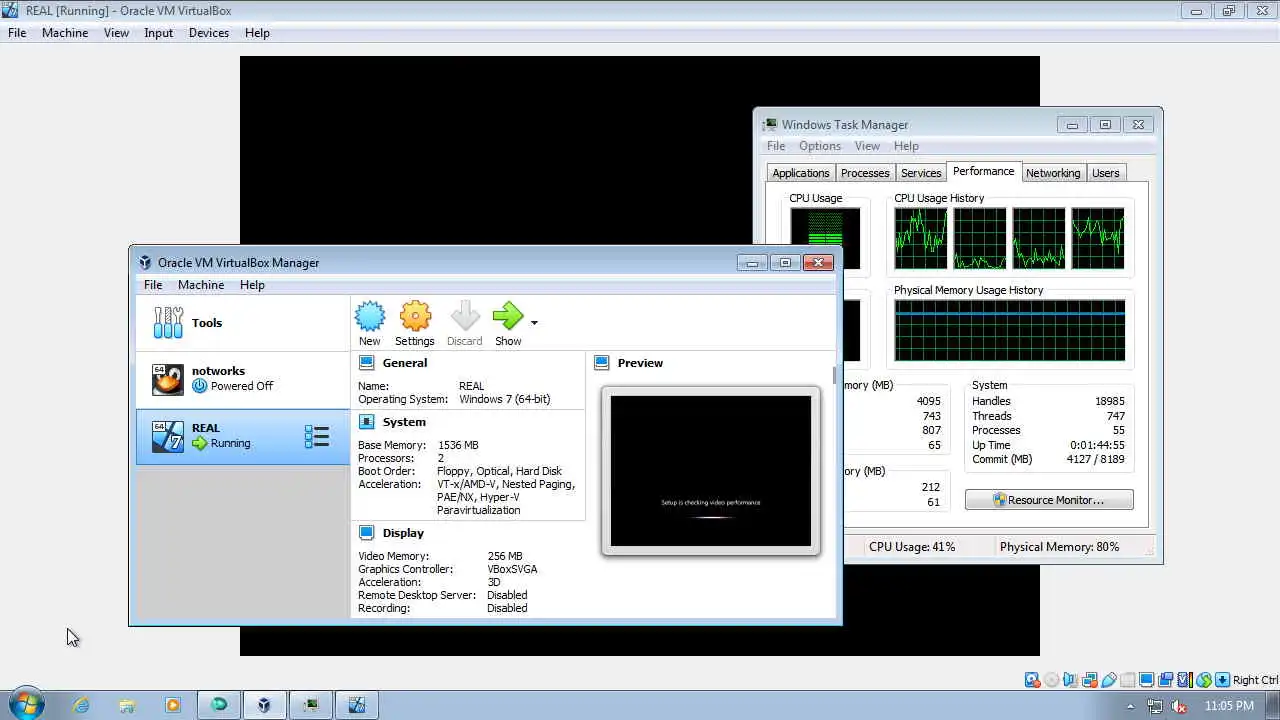This screenshot has height=720, width=1280.
Task: Expand the Show button dropdown arrow
Action: 534,322
